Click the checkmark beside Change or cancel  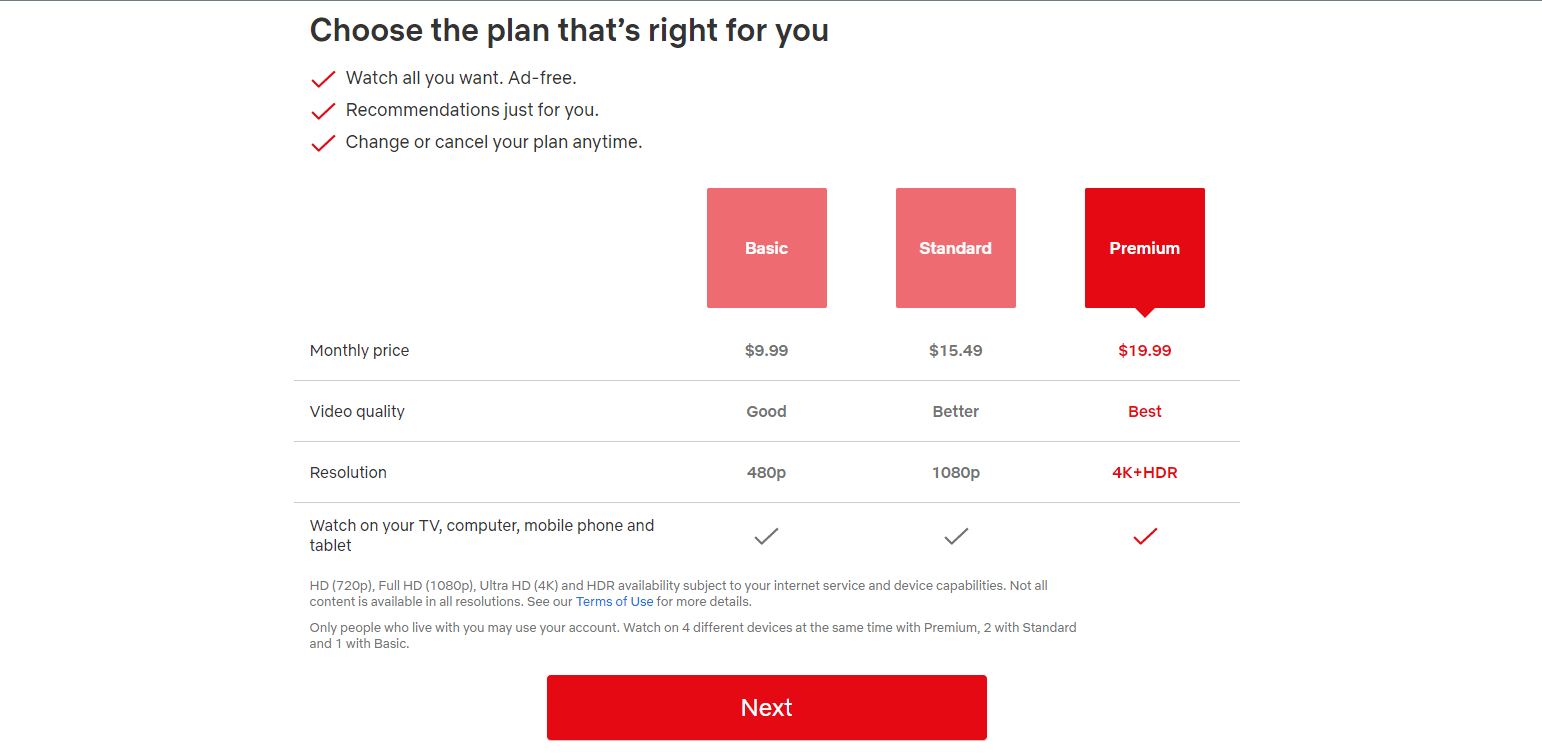tap(323, 143)
